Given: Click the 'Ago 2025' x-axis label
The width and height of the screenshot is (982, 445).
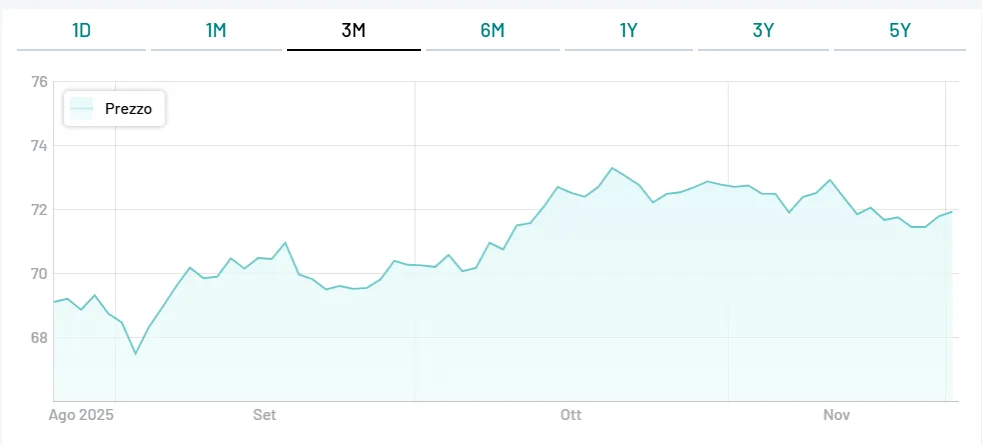Looking at the screenshot, I should pyautogui.click(x=82, y=415).
